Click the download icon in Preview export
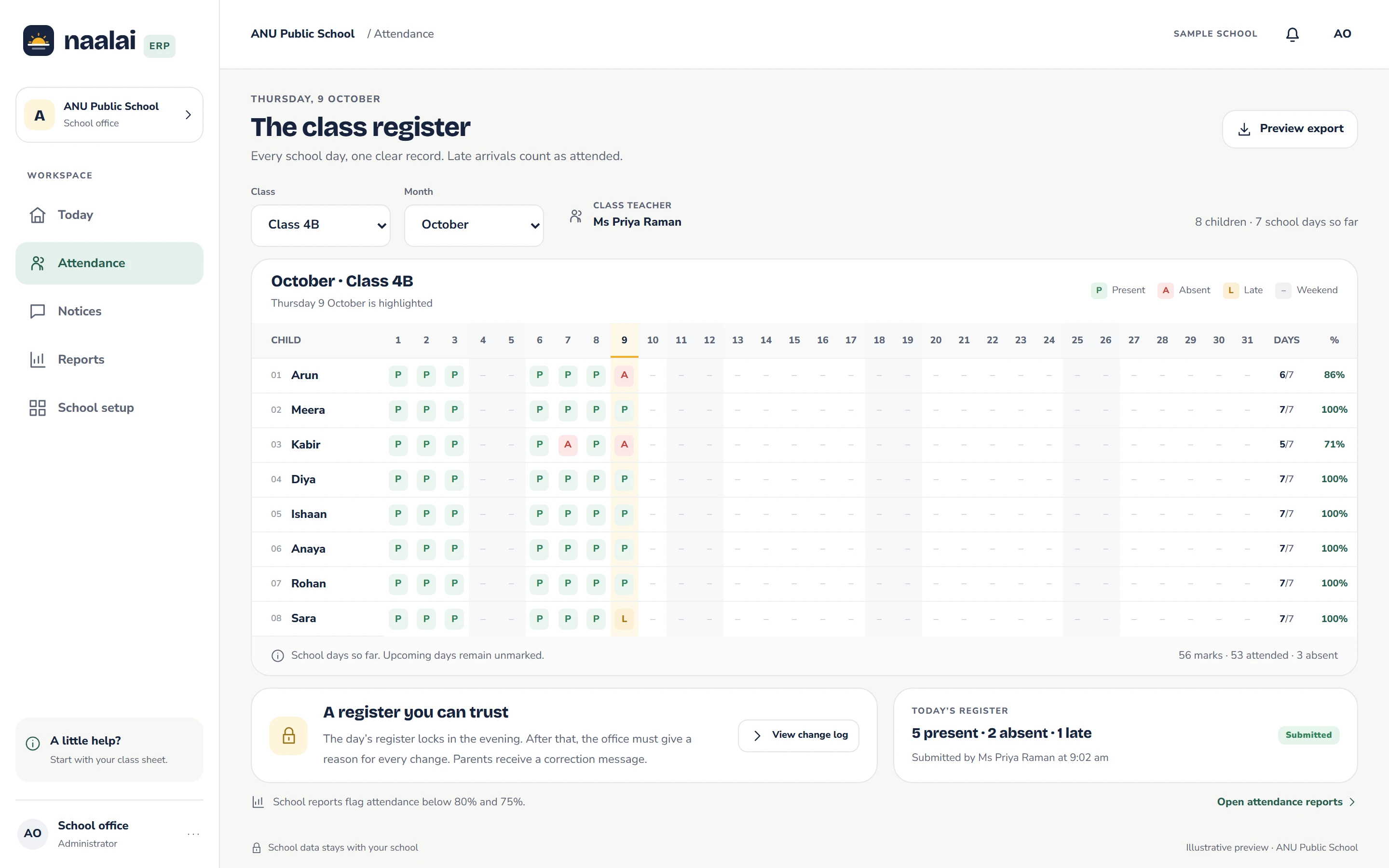The width and height of the screenshot is (1389, 868). (1244, 129)
